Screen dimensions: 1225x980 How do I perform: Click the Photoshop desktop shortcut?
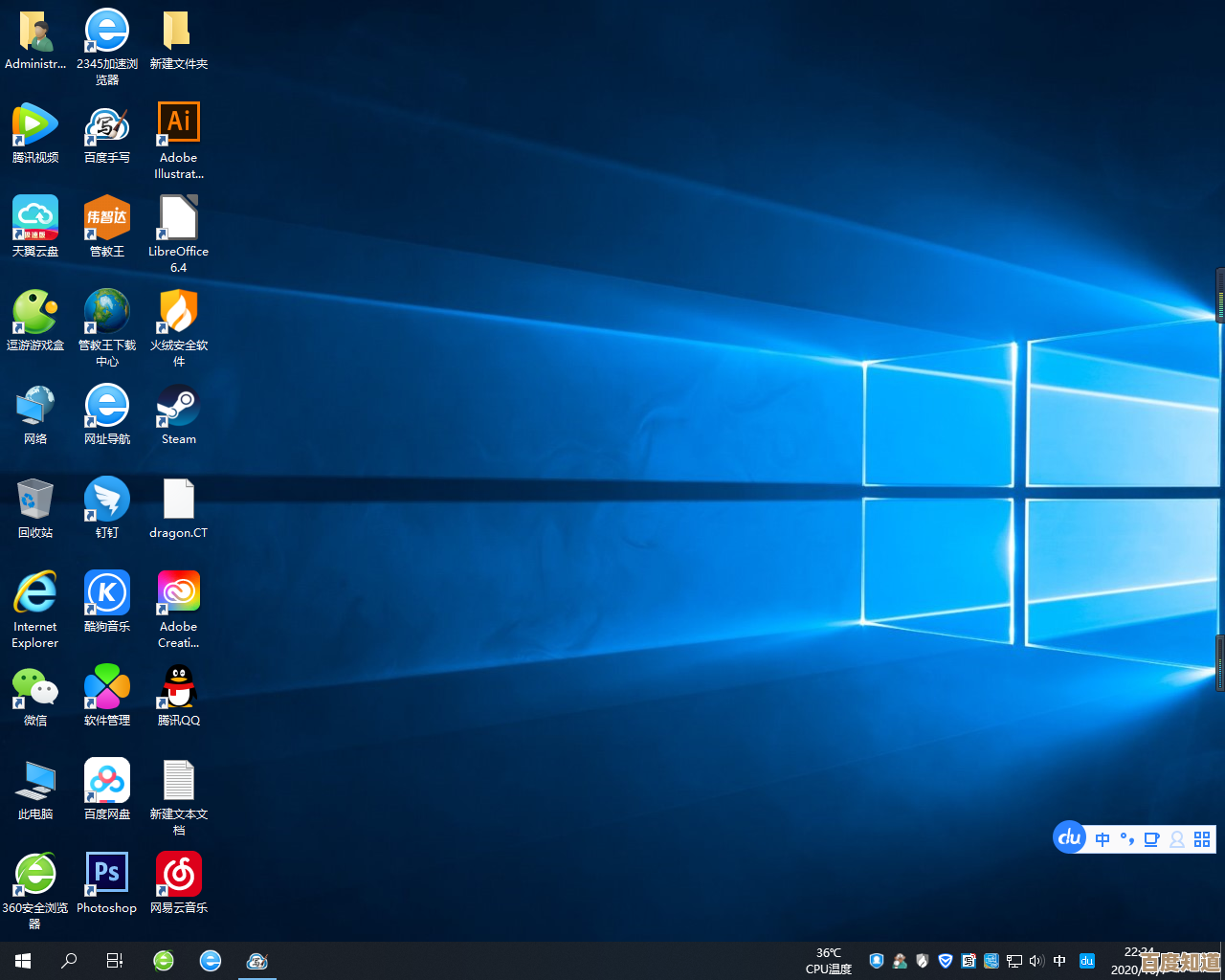point(106,874)
